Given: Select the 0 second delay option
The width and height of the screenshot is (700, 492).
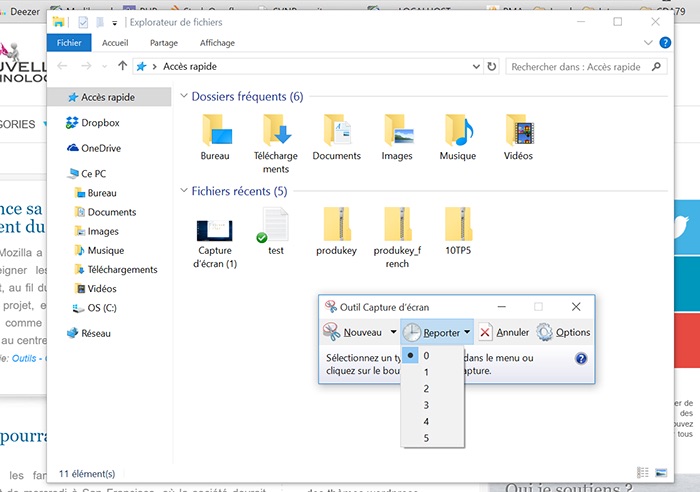Looking at the screenshot, I should click(x=426, y=355).
